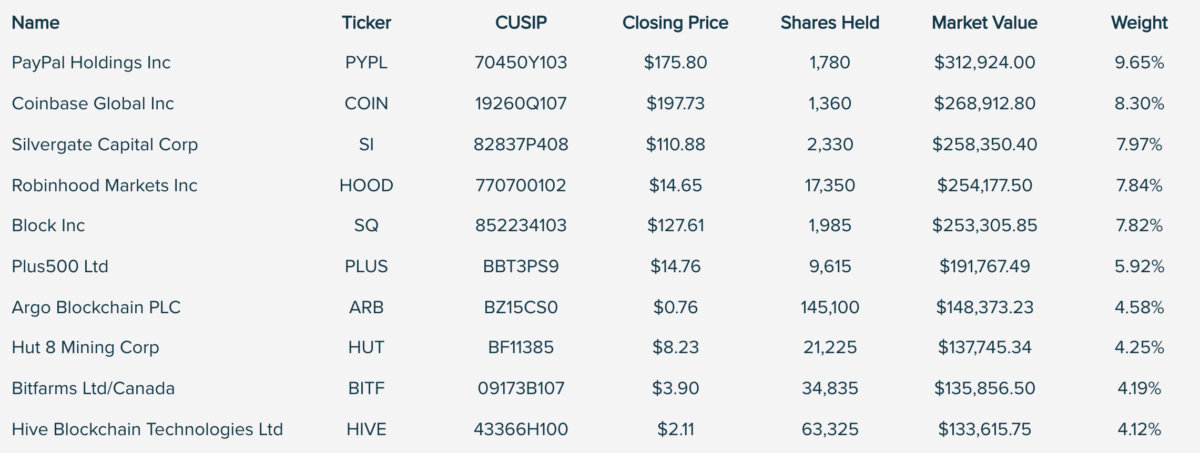Image resolution: width=1200 pixels, height=453 pixels.
Task: Click the Name column header
Action: [x=35, y=22]
